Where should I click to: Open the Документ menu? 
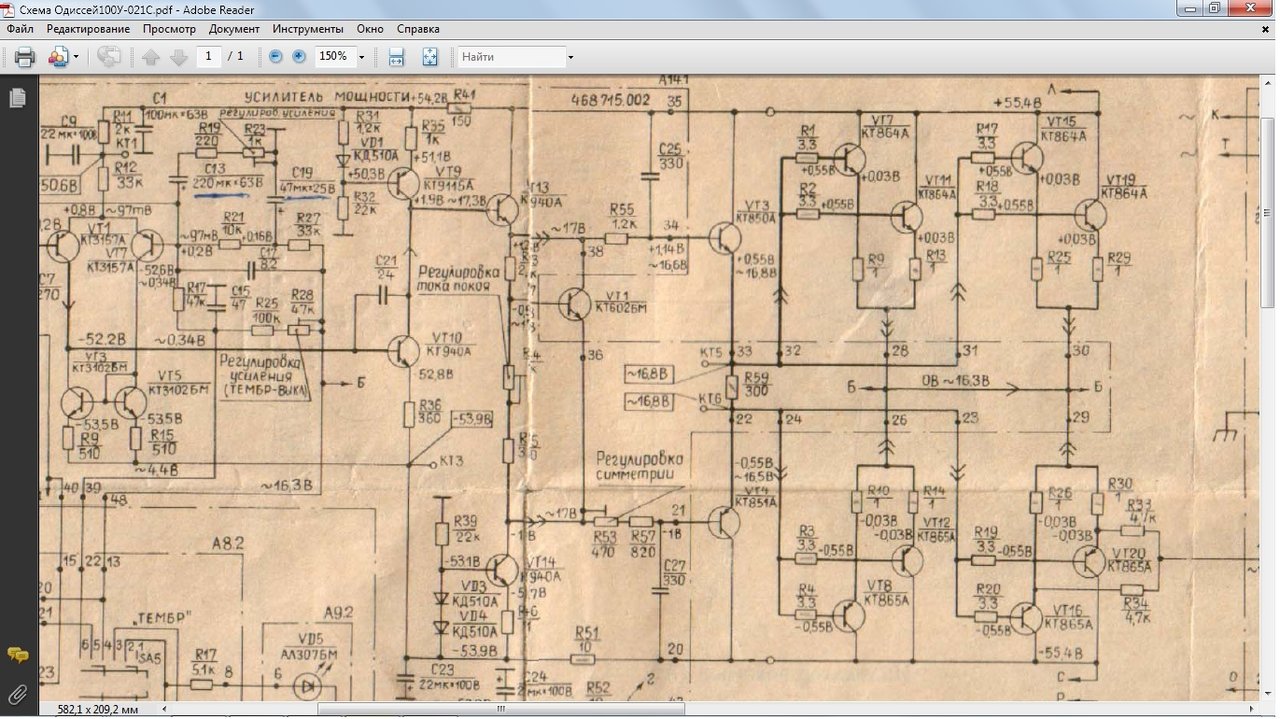(x=234, y=29)
